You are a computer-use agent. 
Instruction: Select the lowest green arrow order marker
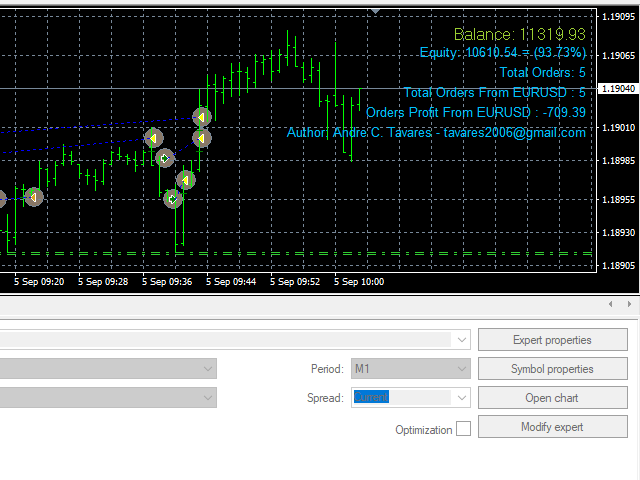(x=173, y=199)
